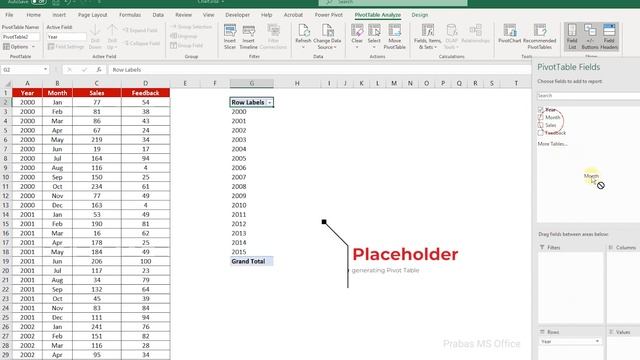Click the More Tables link
This screenshot has width=640, height=360.
coord(552,144)
